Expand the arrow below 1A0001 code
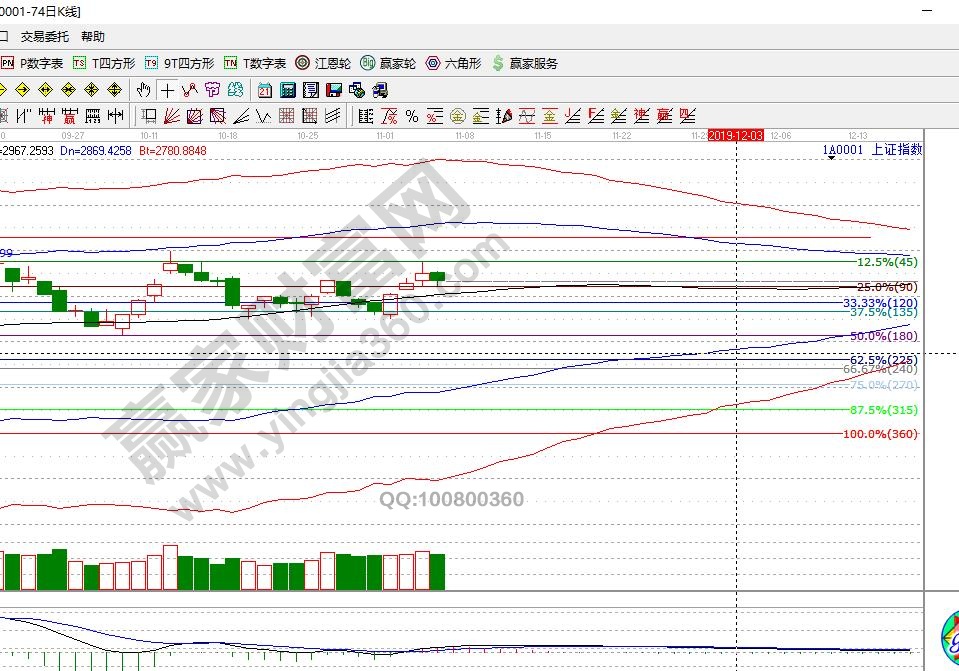Image resolution: width=959 pixels, height=671 pixels. pos(830,157)
